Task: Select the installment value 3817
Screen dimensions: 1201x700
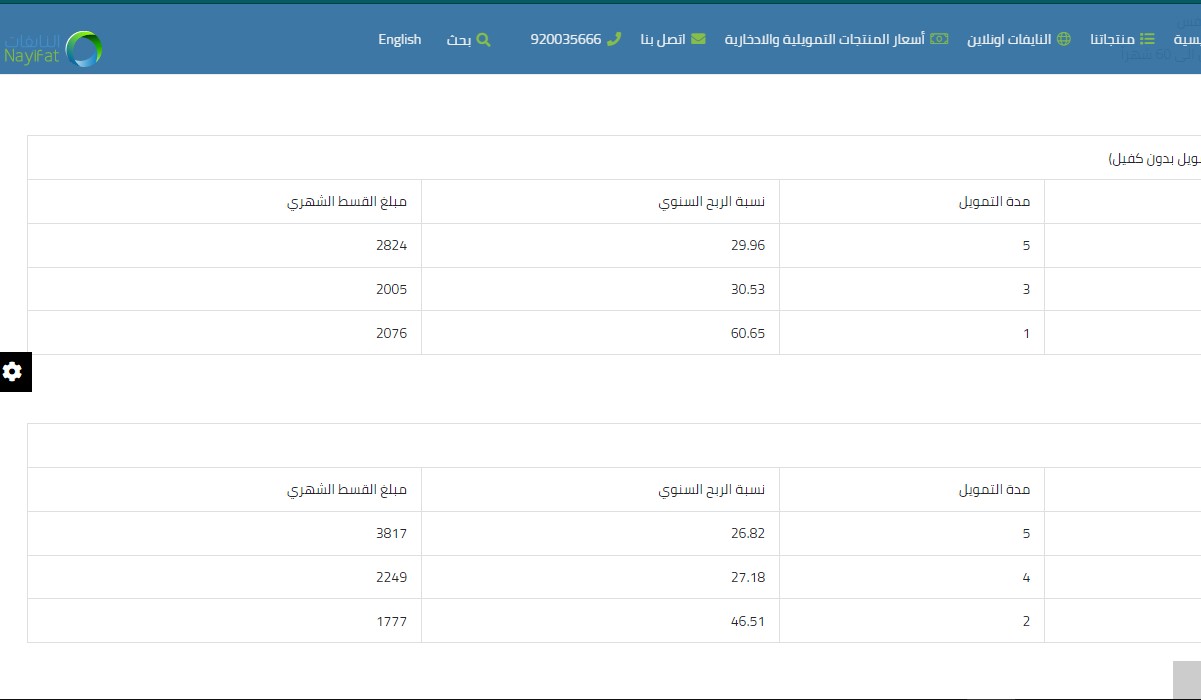Action: point(392,534)
